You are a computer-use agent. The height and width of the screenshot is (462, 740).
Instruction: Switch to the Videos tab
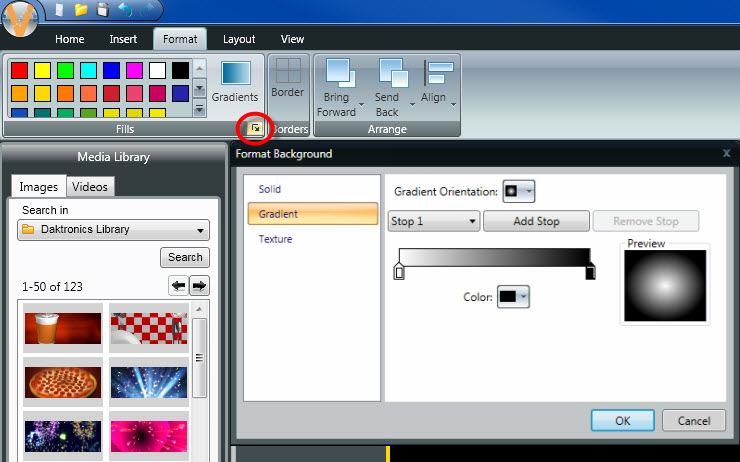[x=90, y=186]
